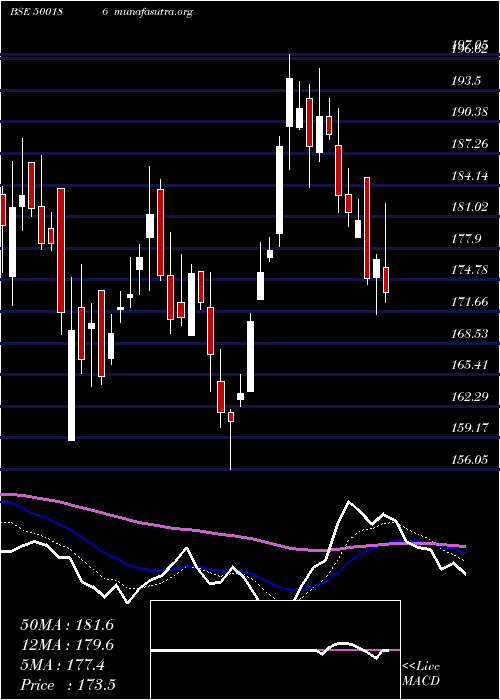500x700 pixels.
Task: Click the BSE 50018 ticker label
Action: [36, 12]
